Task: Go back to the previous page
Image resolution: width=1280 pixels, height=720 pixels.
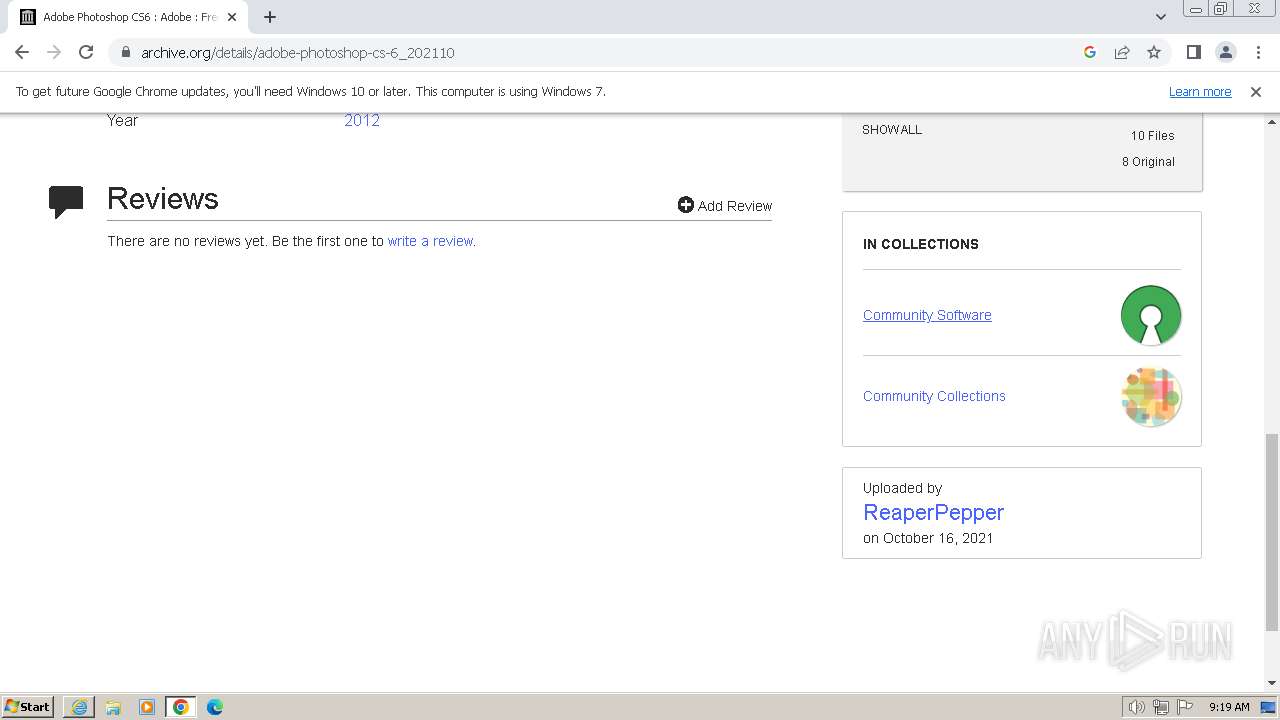Action: pyautogui.click(x=22, y=52)
